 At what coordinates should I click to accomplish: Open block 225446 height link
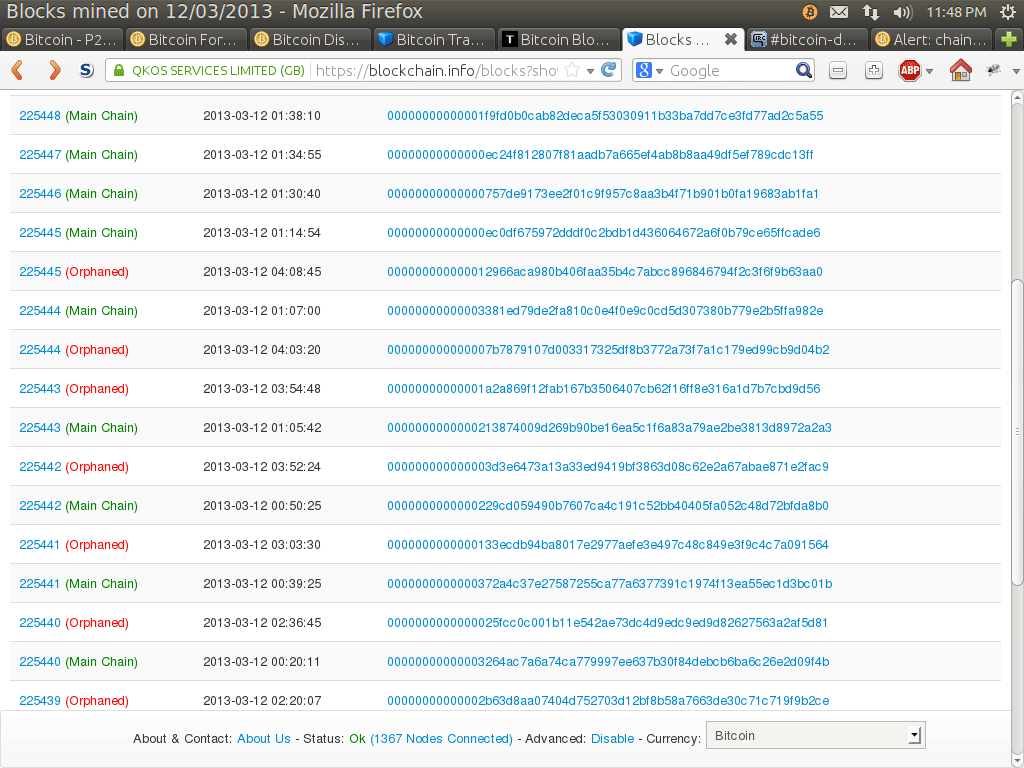40,194
